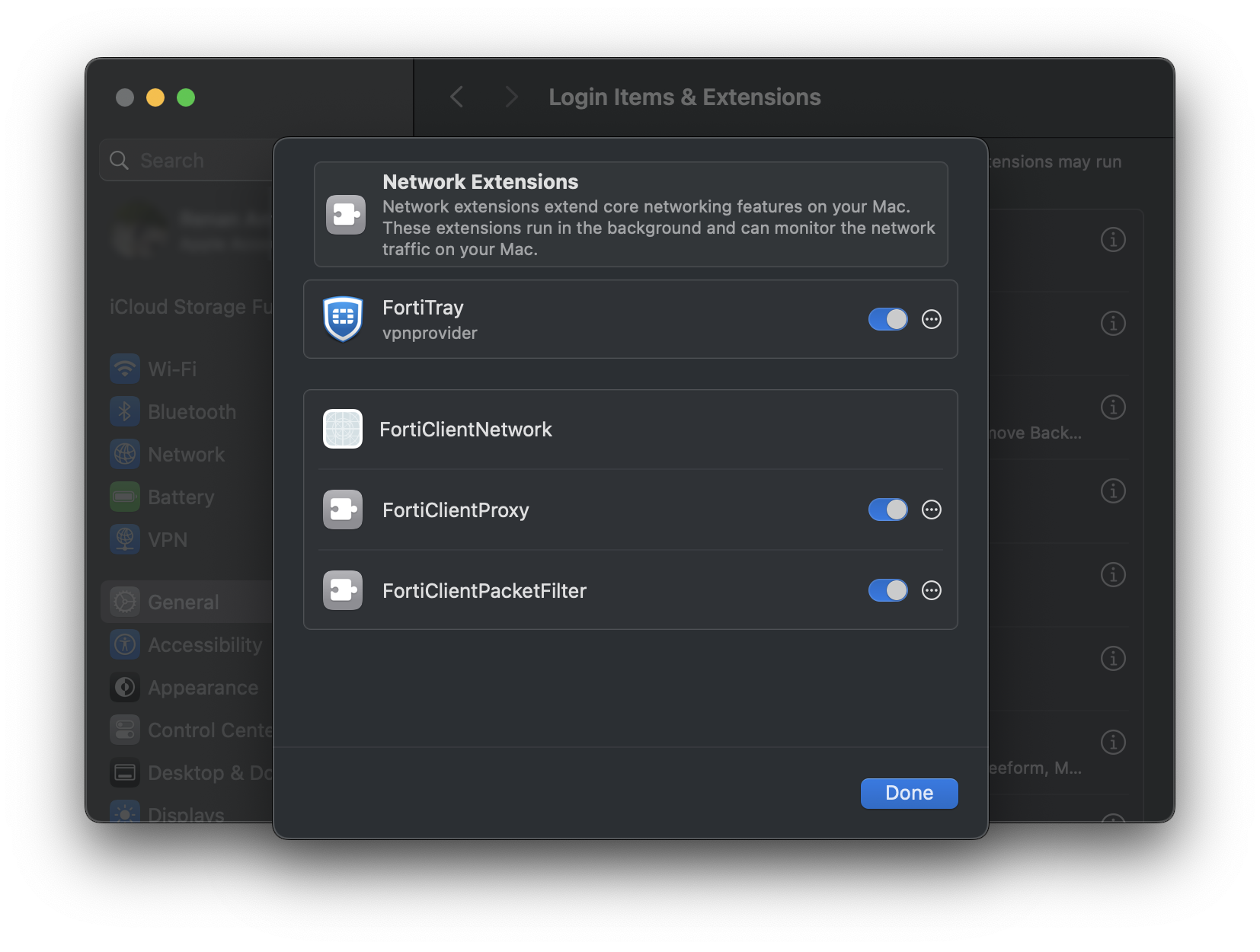Click the info button beside 'eeform, M...'

[1113, 743]
